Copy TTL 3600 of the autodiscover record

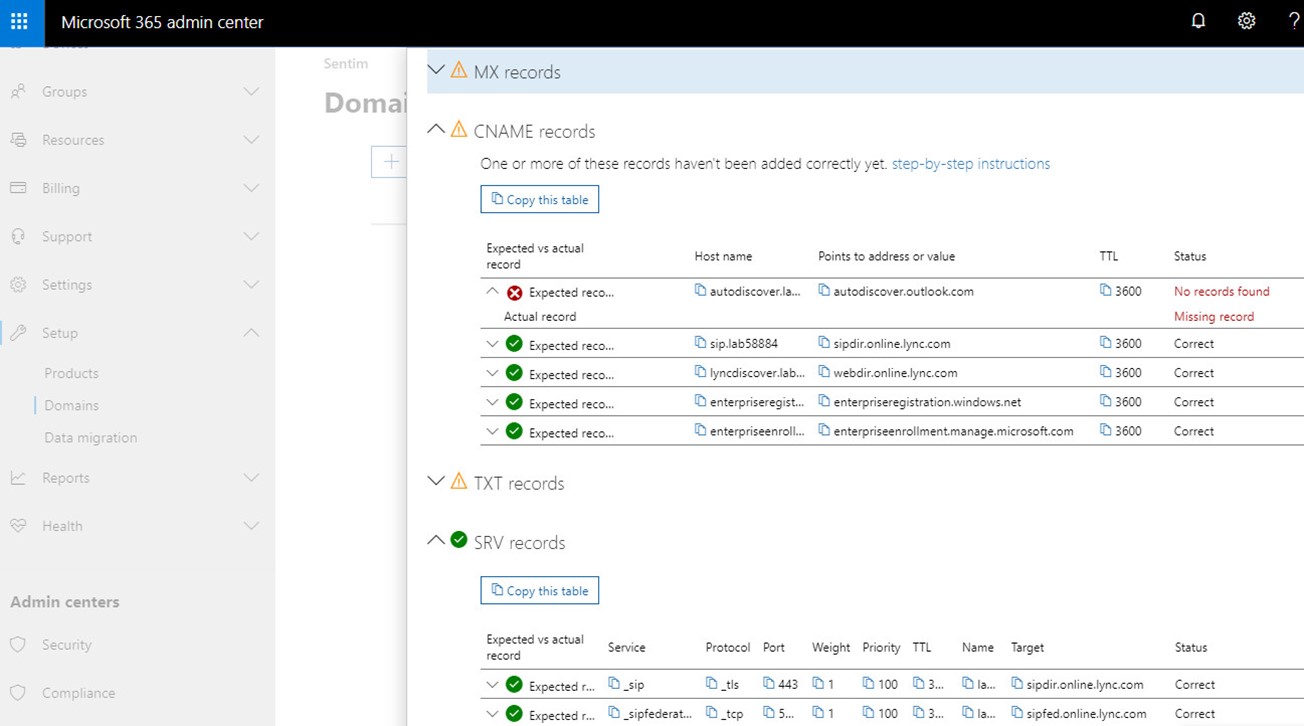(1105, 291)
